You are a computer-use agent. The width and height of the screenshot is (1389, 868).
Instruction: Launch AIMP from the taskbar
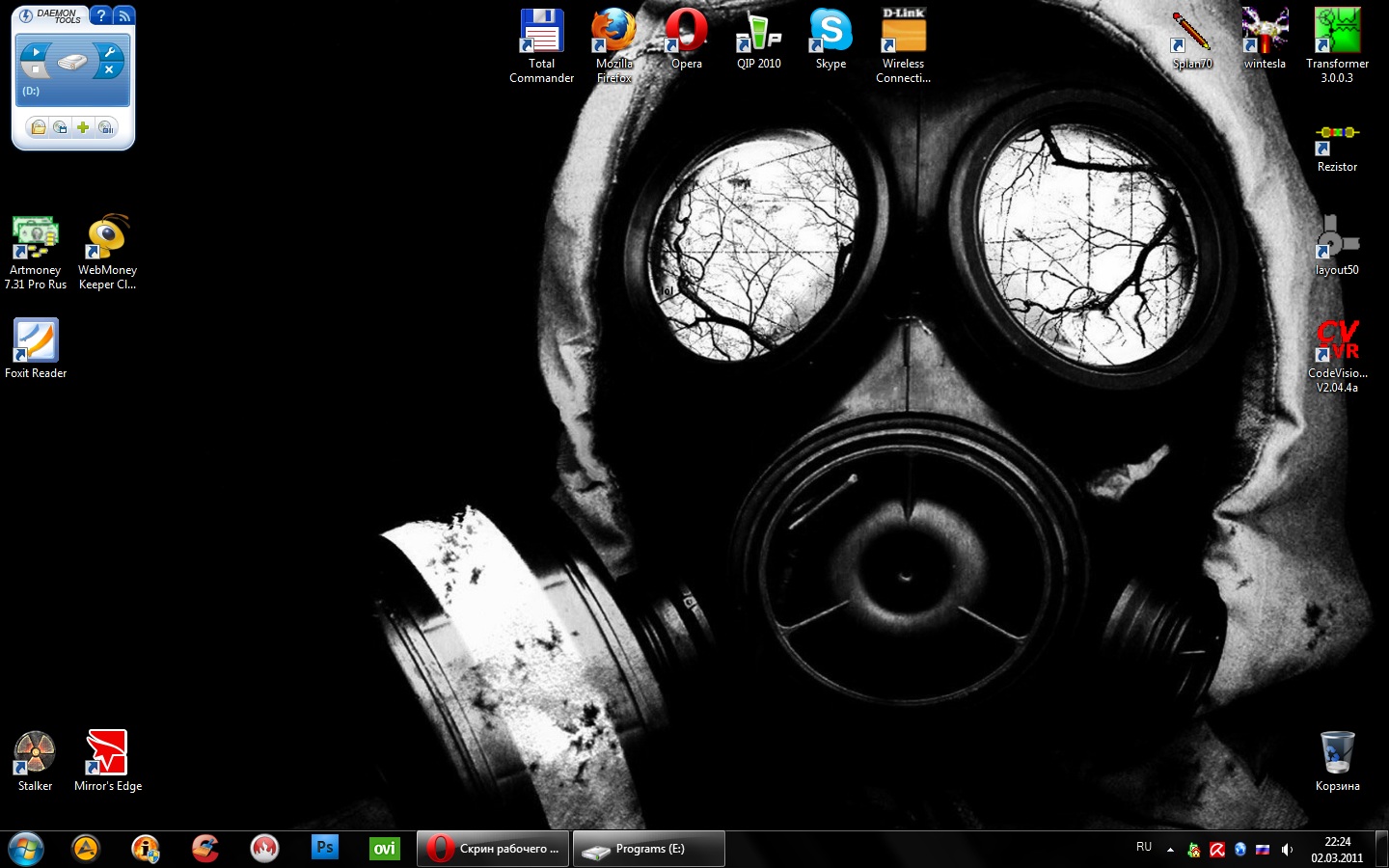[86, 849]
